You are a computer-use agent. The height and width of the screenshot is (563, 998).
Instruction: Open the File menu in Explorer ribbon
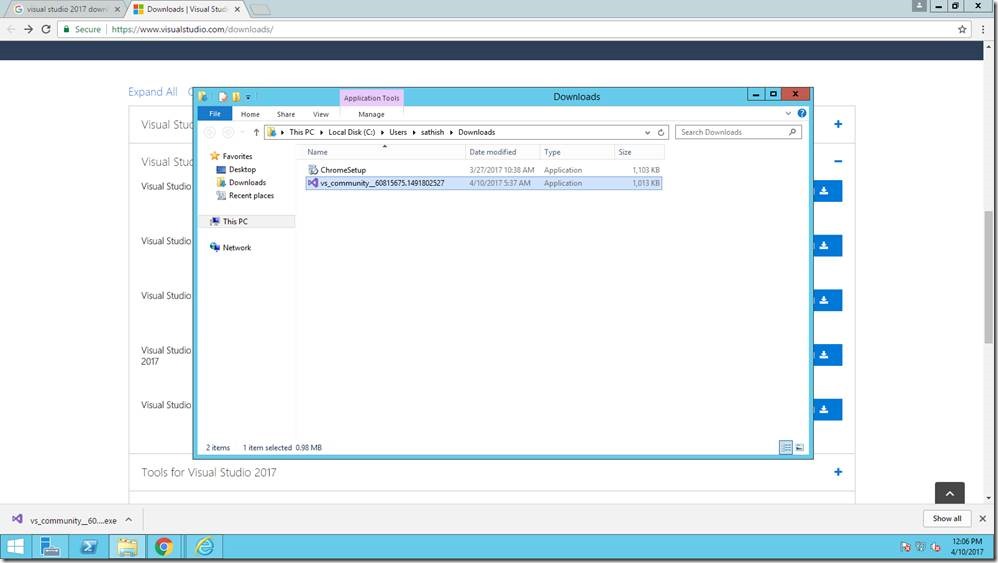214,114
